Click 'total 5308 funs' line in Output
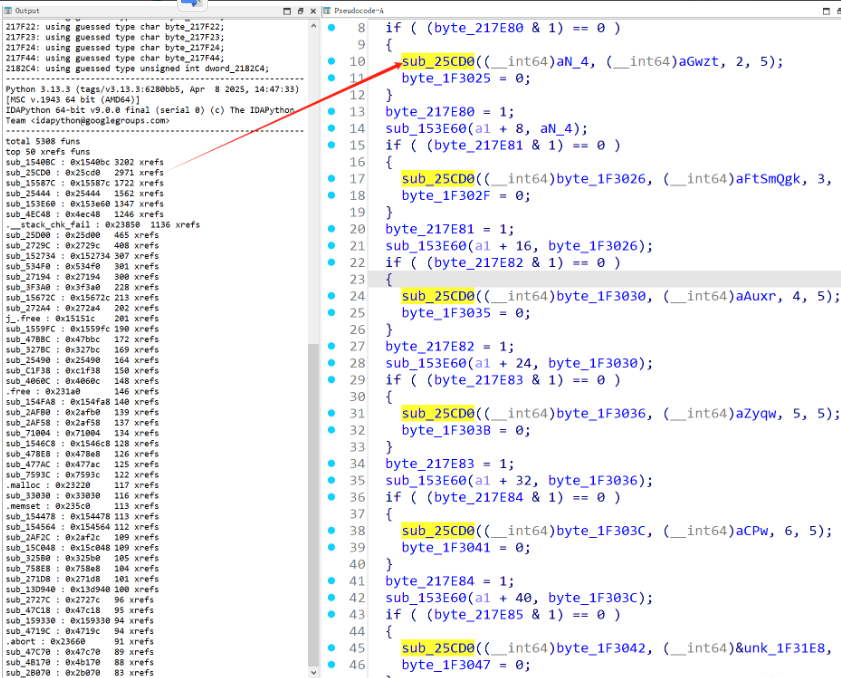Image resolution: width=841 pixels, height=678 pixels. click(43, 141)
